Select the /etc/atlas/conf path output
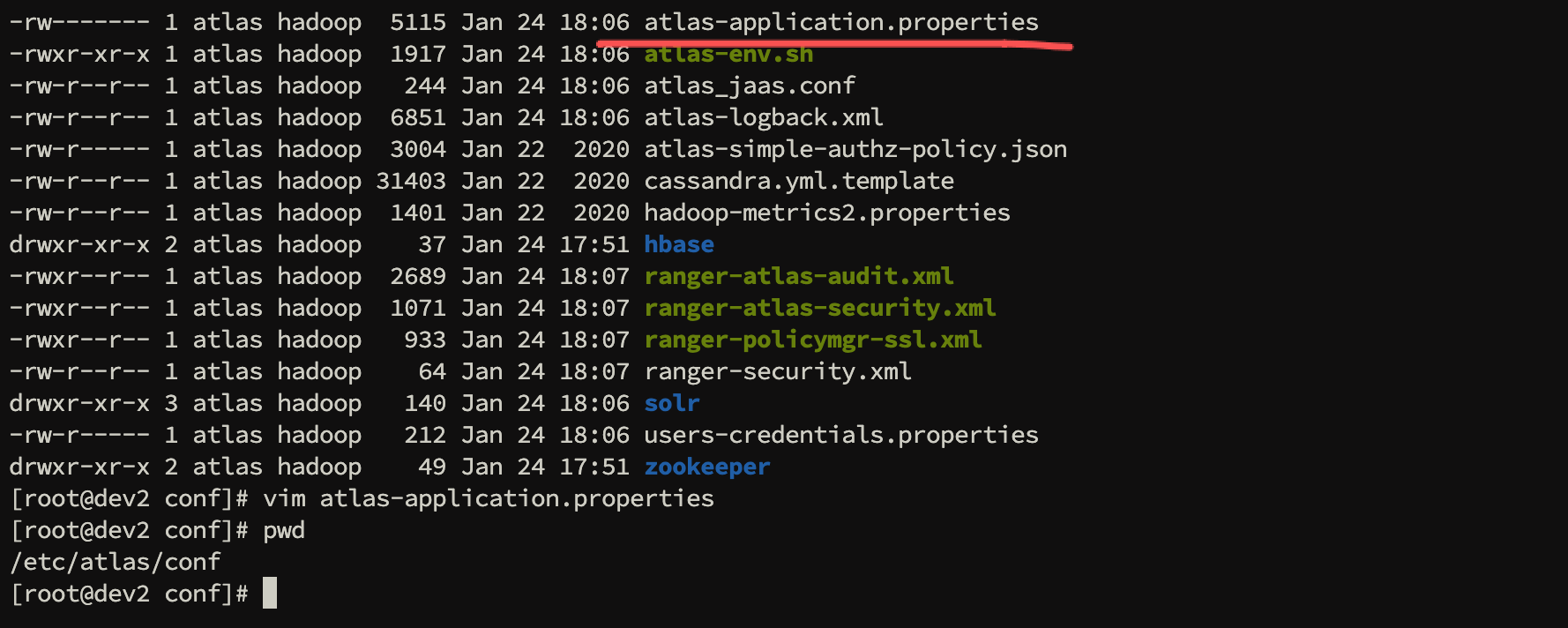1568x628 pixels. point(115,562)
